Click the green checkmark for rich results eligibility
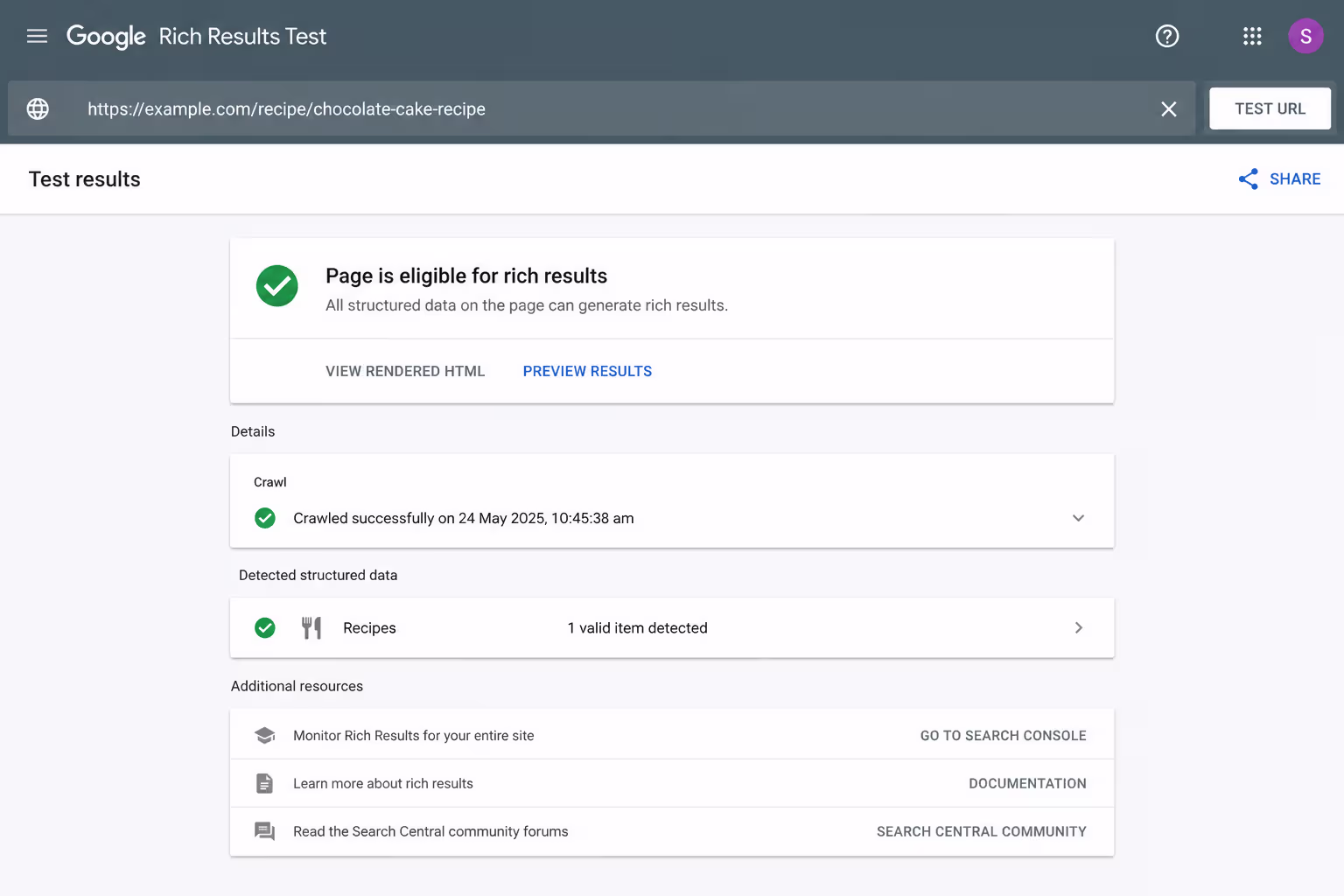1344x896 pixels. [x=276, y=286]
